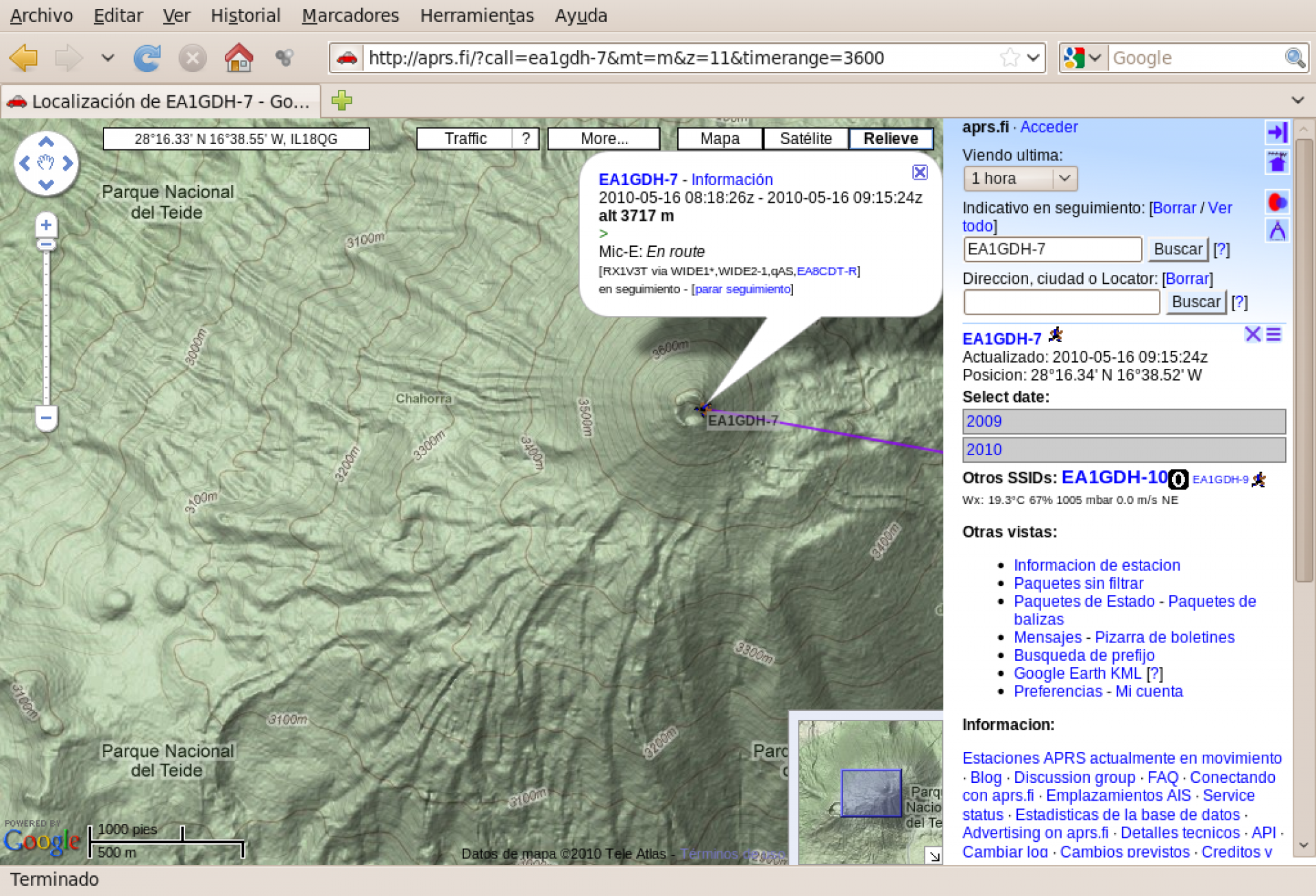Image resolution: width=1316 pixels, height=896 pixels.
Task: Open the Archivo menu
Action: (41, 15)
